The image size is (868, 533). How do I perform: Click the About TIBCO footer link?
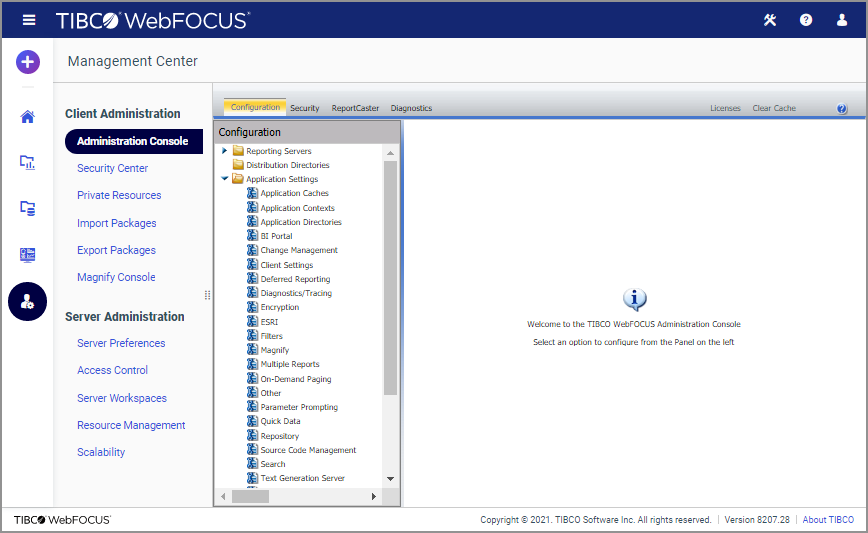click(x=828, y=520)
